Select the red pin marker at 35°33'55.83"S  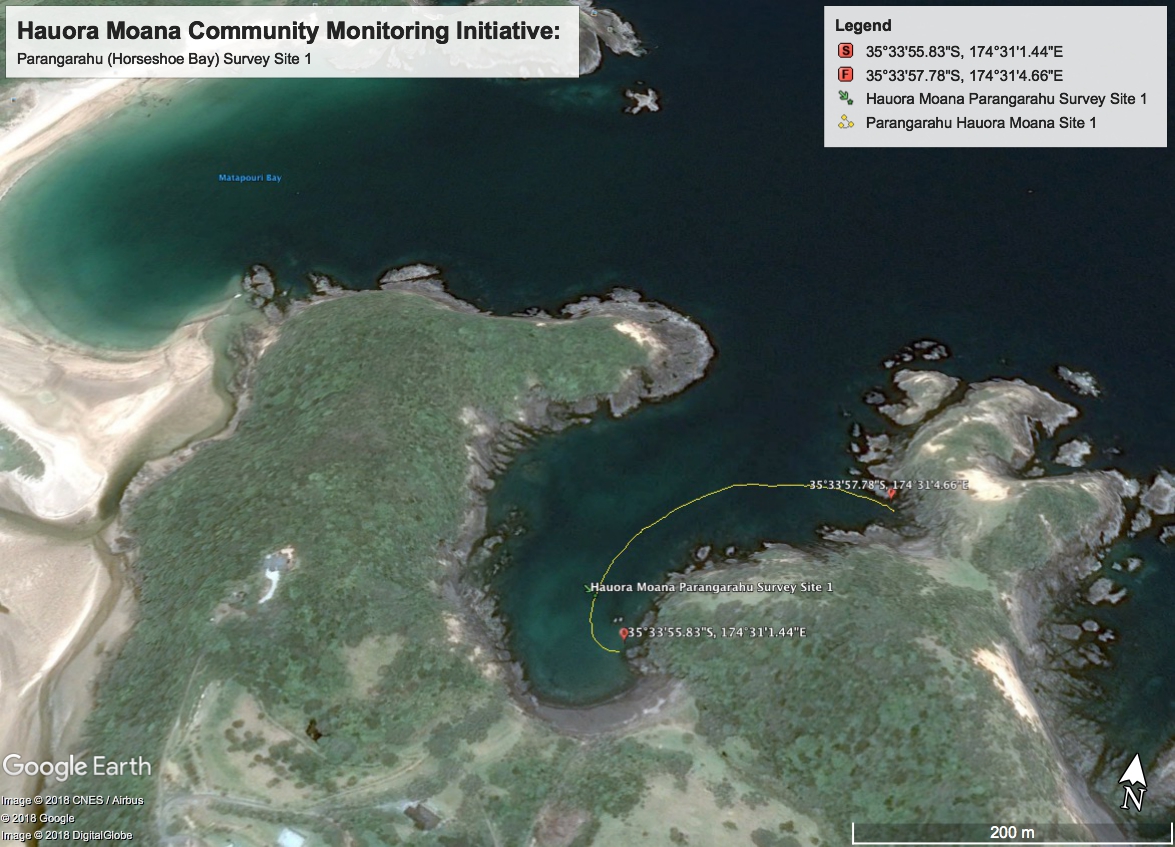(623, 632)
